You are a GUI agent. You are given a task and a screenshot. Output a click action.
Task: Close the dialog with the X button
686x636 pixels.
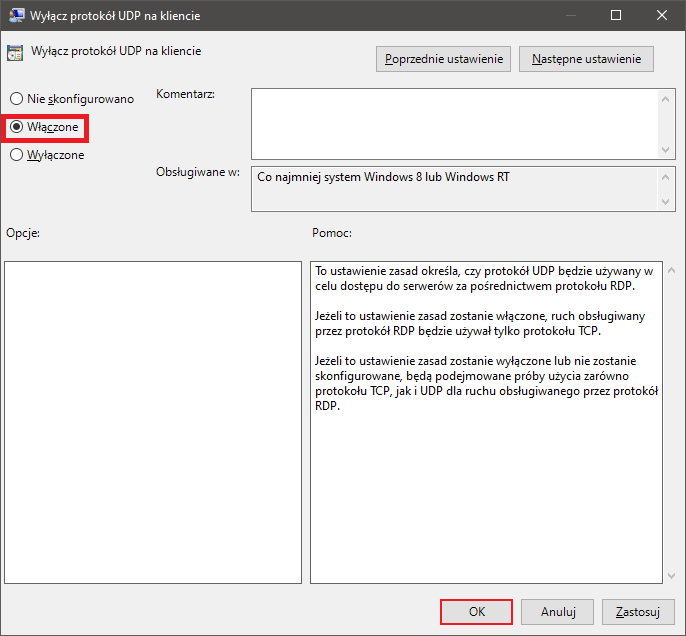tap(662, 15)
